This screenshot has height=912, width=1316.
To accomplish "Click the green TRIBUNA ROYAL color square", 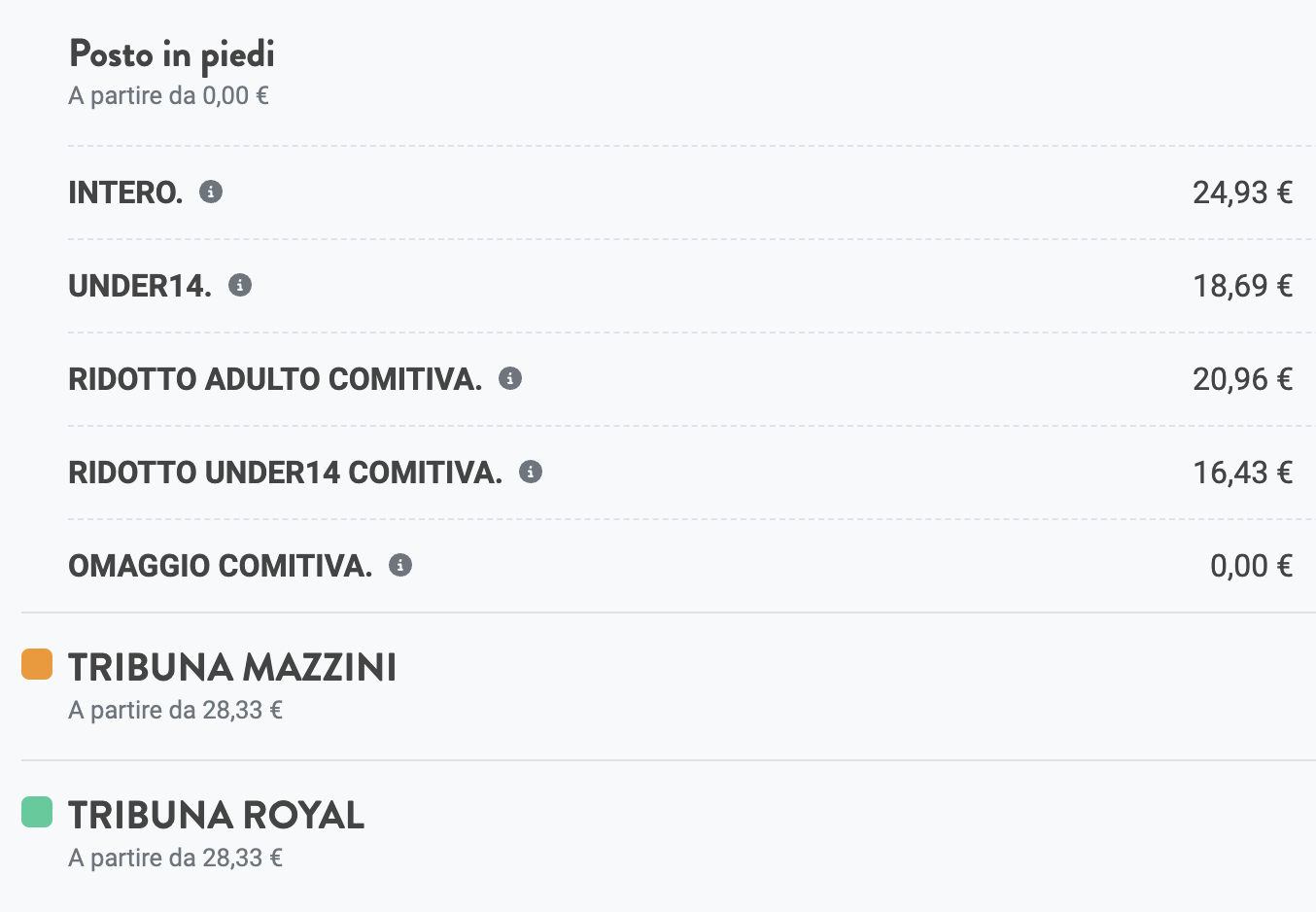I will pos(37,812).
